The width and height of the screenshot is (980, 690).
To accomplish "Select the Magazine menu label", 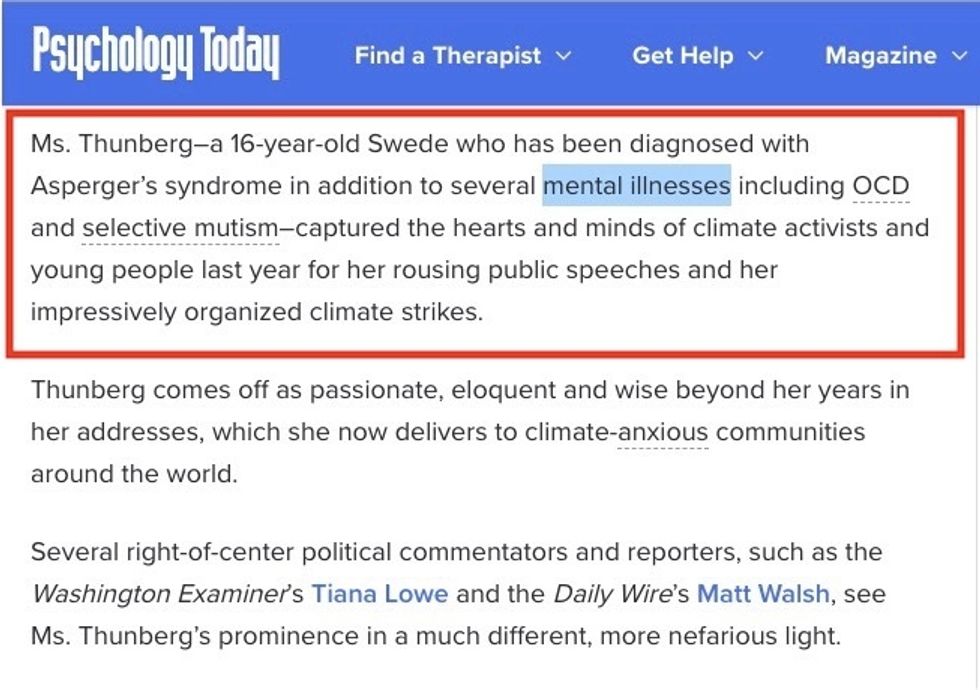I will (881, 56).
